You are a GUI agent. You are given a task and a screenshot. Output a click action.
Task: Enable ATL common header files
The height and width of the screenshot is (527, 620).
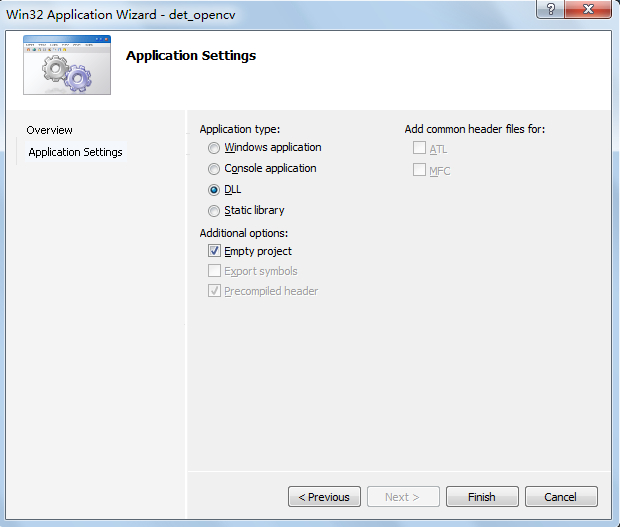(x=419, y=148)
